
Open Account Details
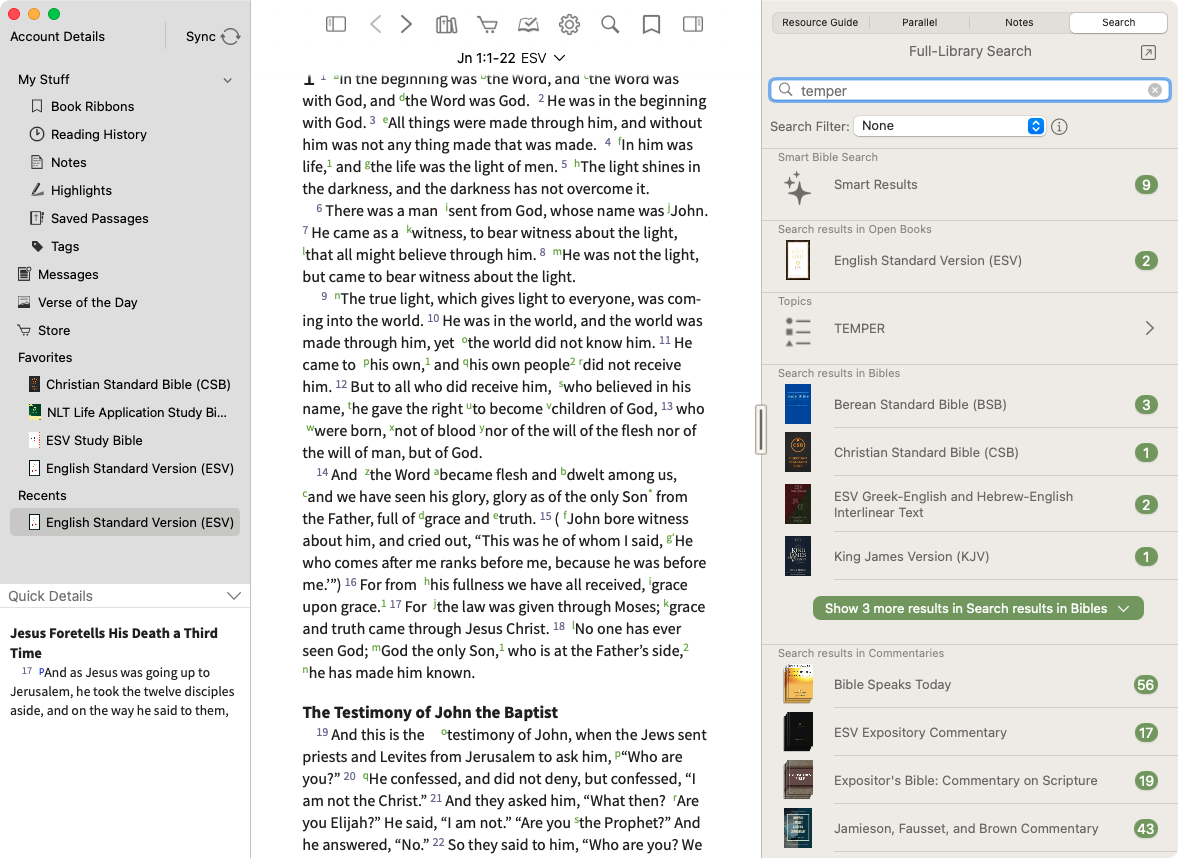pos(57,37)
